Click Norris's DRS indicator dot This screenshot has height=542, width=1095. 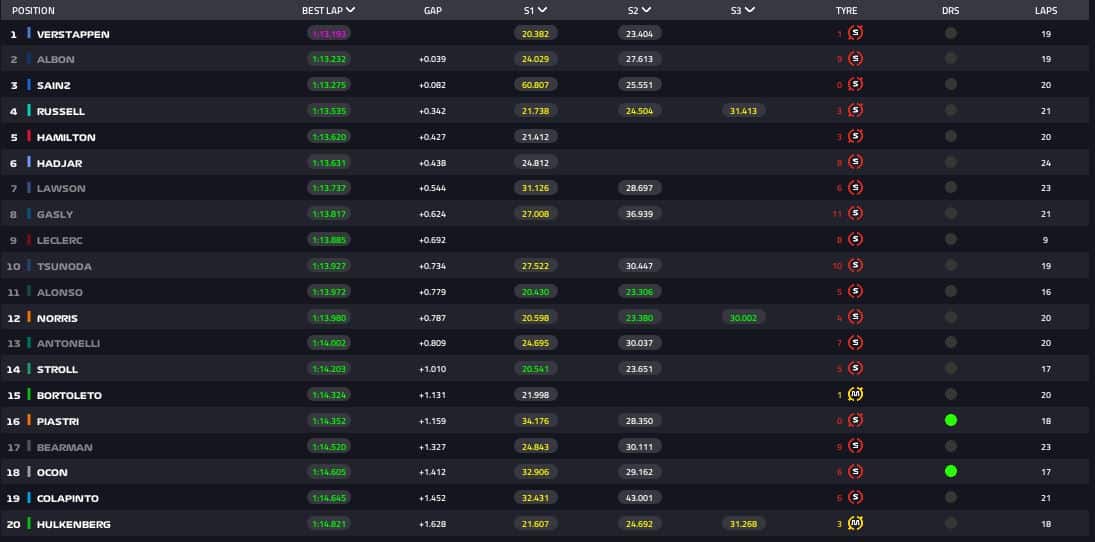950,316
